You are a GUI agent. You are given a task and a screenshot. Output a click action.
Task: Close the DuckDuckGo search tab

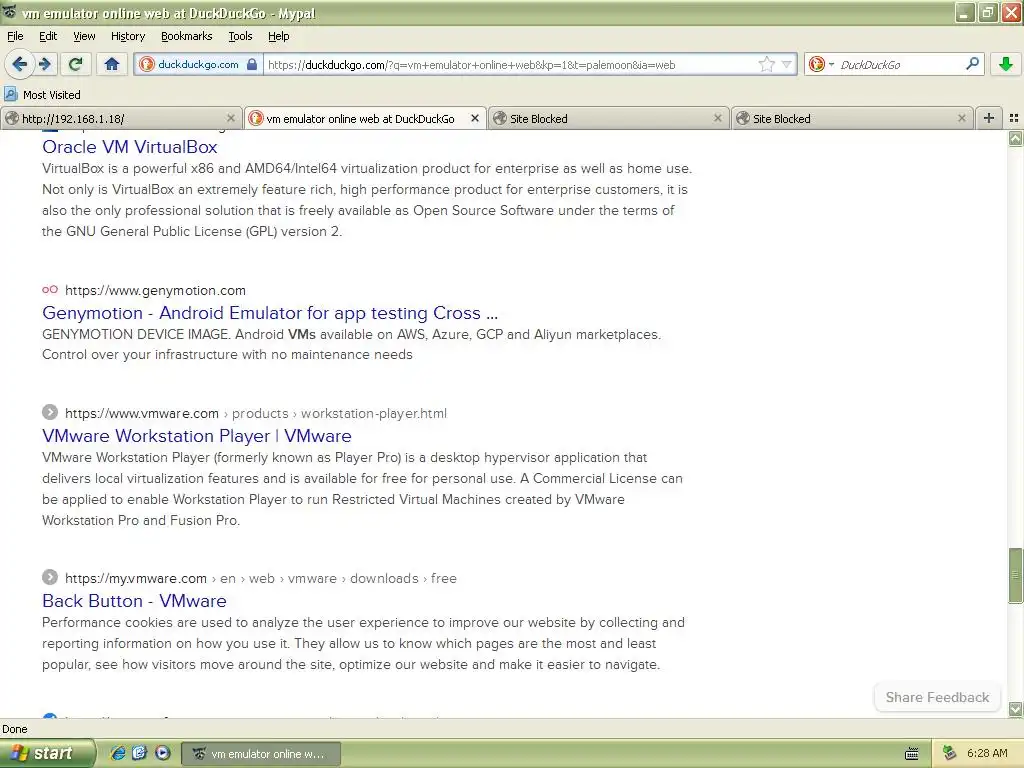tap(475, 118)
